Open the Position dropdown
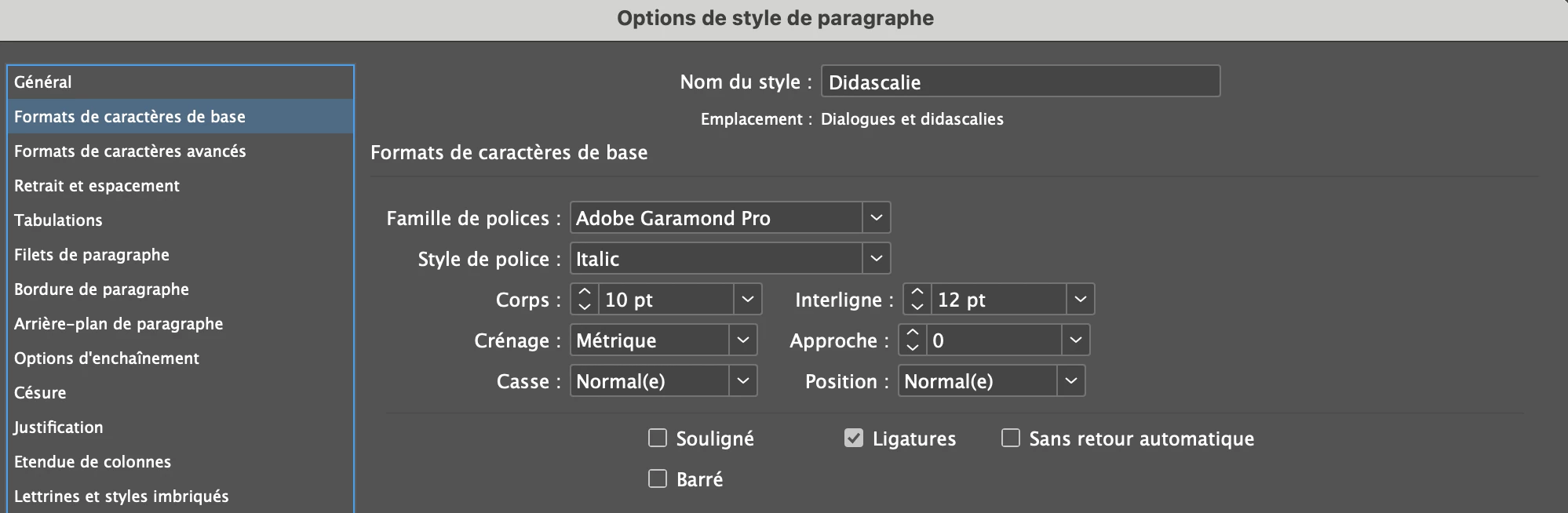 point(1070,381)
